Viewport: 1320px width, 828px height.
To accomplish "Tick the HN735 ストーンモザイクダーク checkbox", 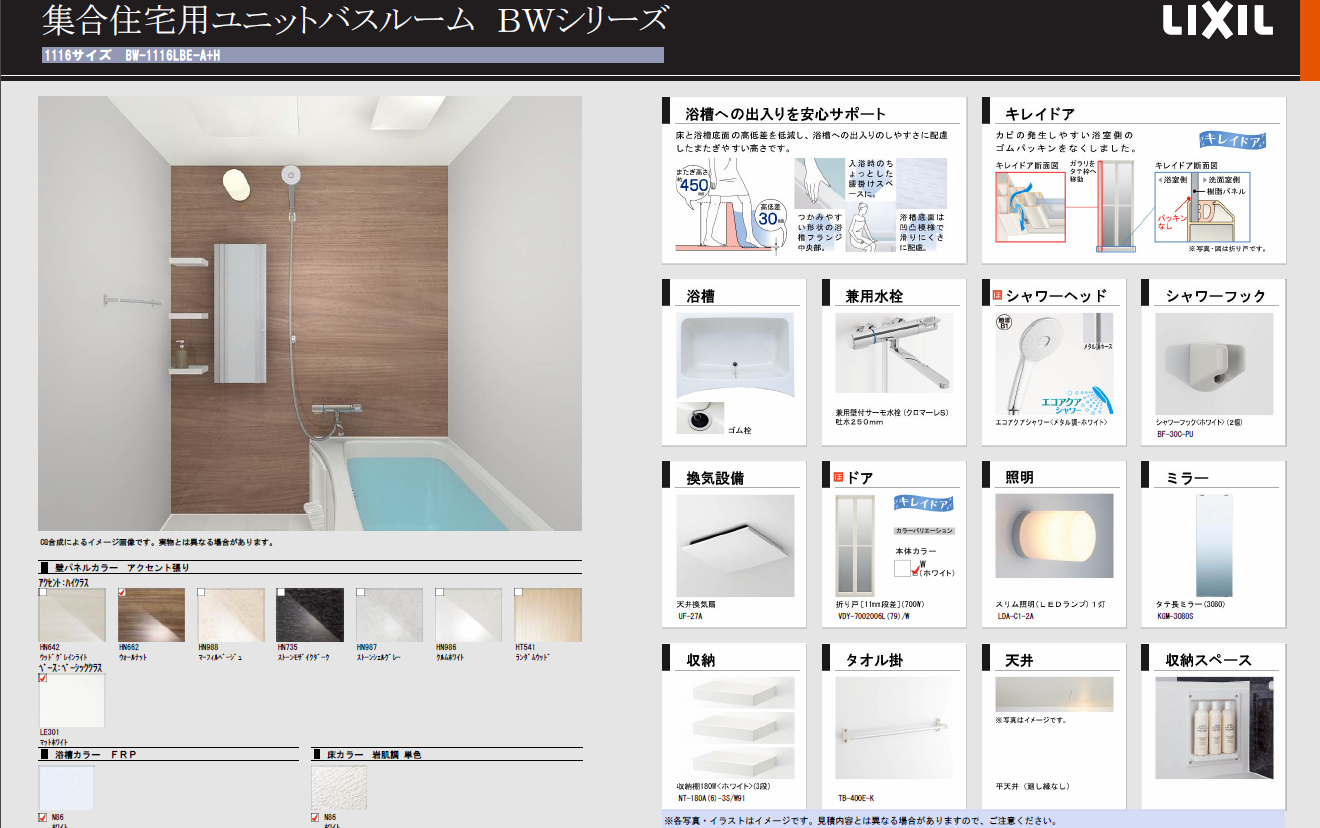I will [x=281, y=593].
